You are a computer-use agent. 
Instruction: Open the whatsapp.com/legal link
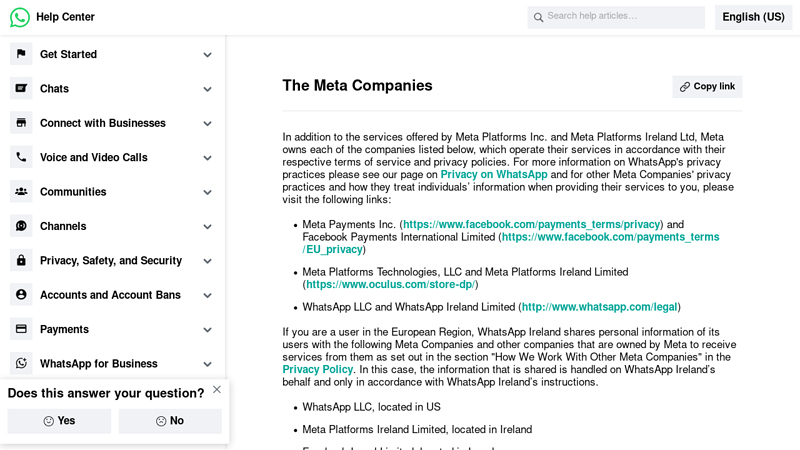599,307
